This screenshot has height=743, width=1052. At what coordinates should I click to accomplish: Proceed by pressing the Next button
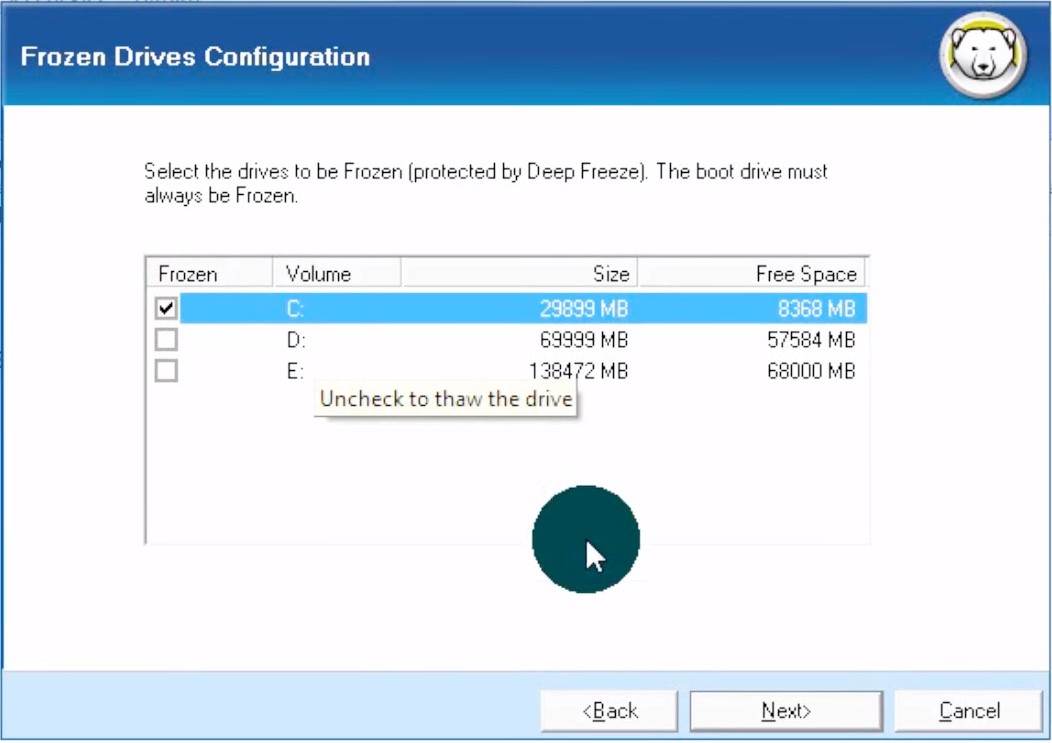point(786,711)
